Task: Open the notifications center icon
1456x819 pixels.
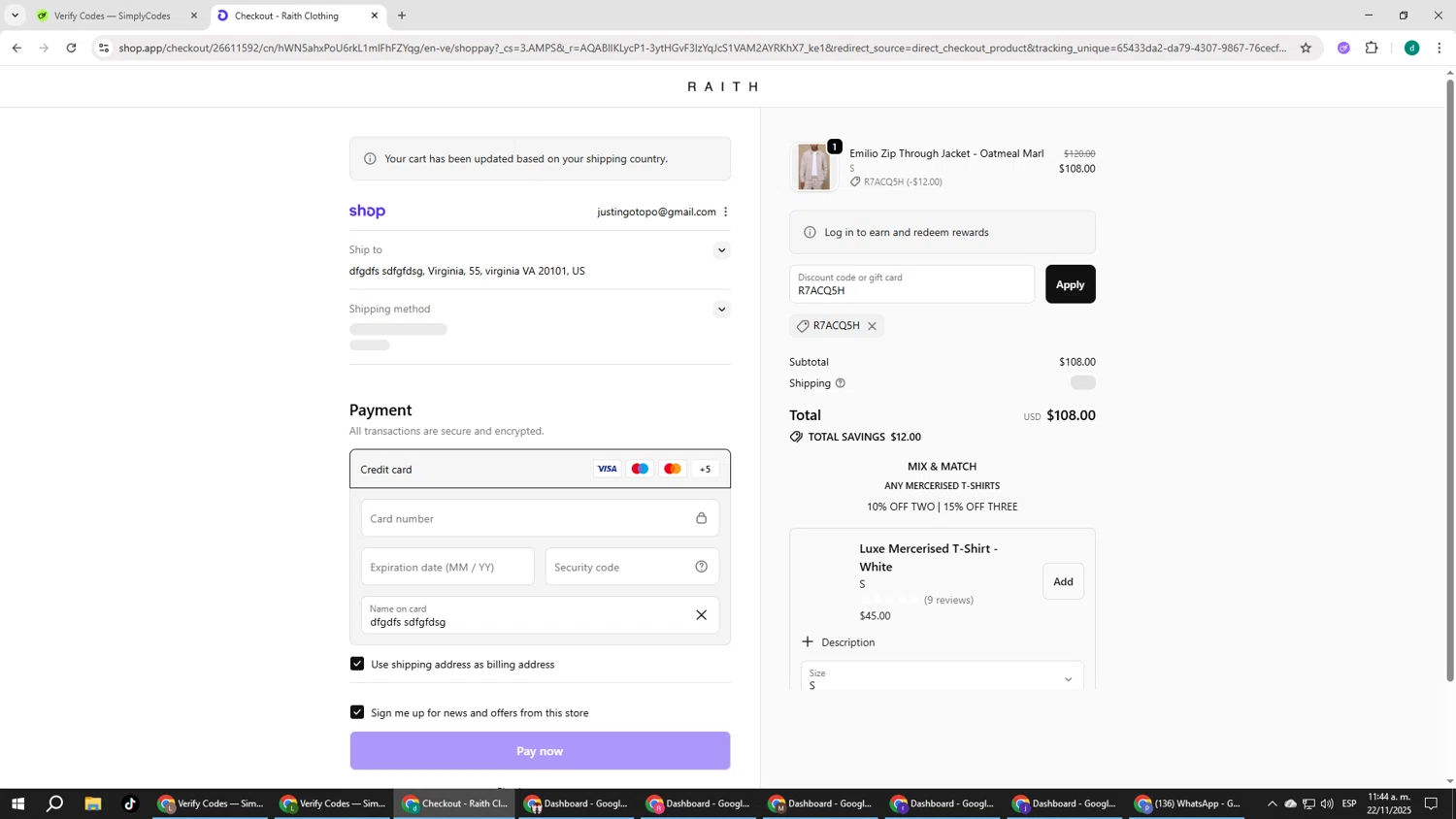Action: [1431, 803]
